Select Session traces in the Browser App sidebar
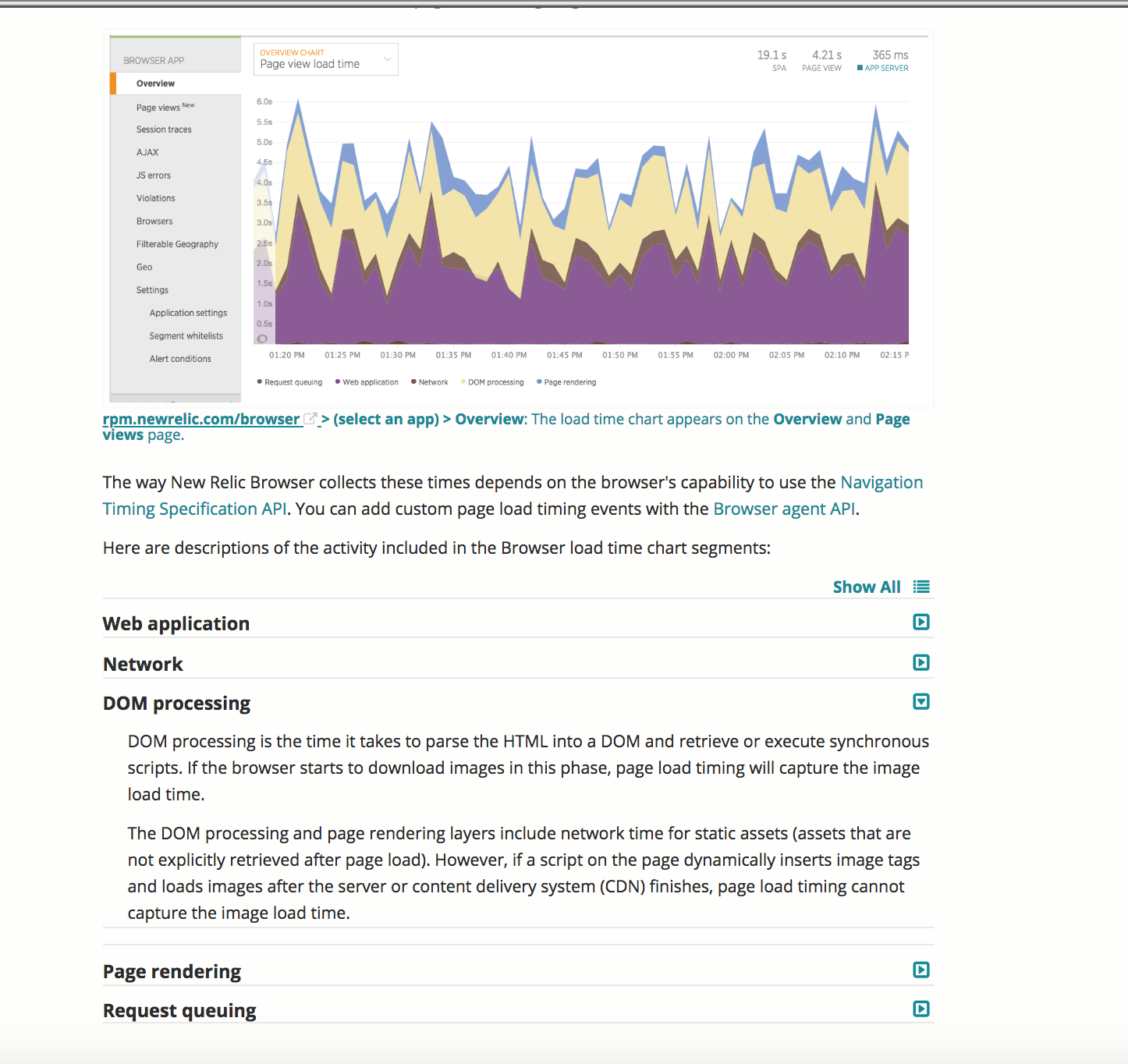1128x1064 pixels. coord(164,129)
